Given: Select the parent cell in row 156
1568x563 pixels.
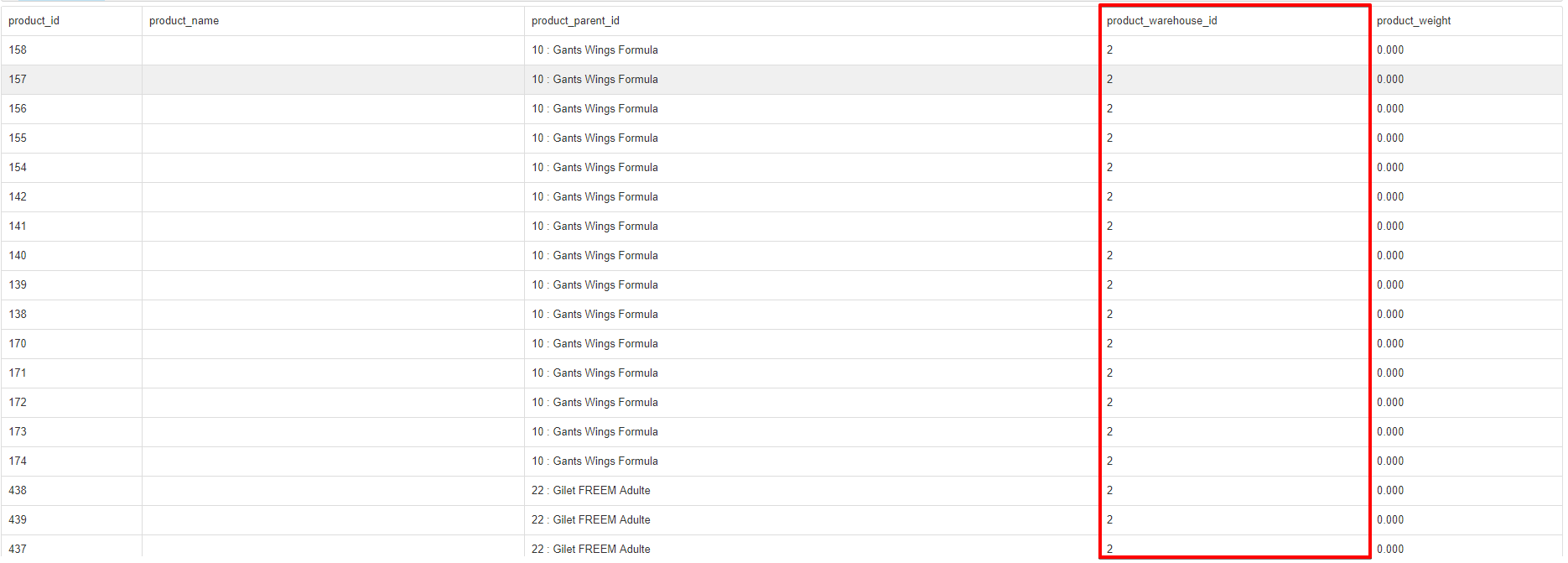Looking at the screenshot, I should 594,109.
